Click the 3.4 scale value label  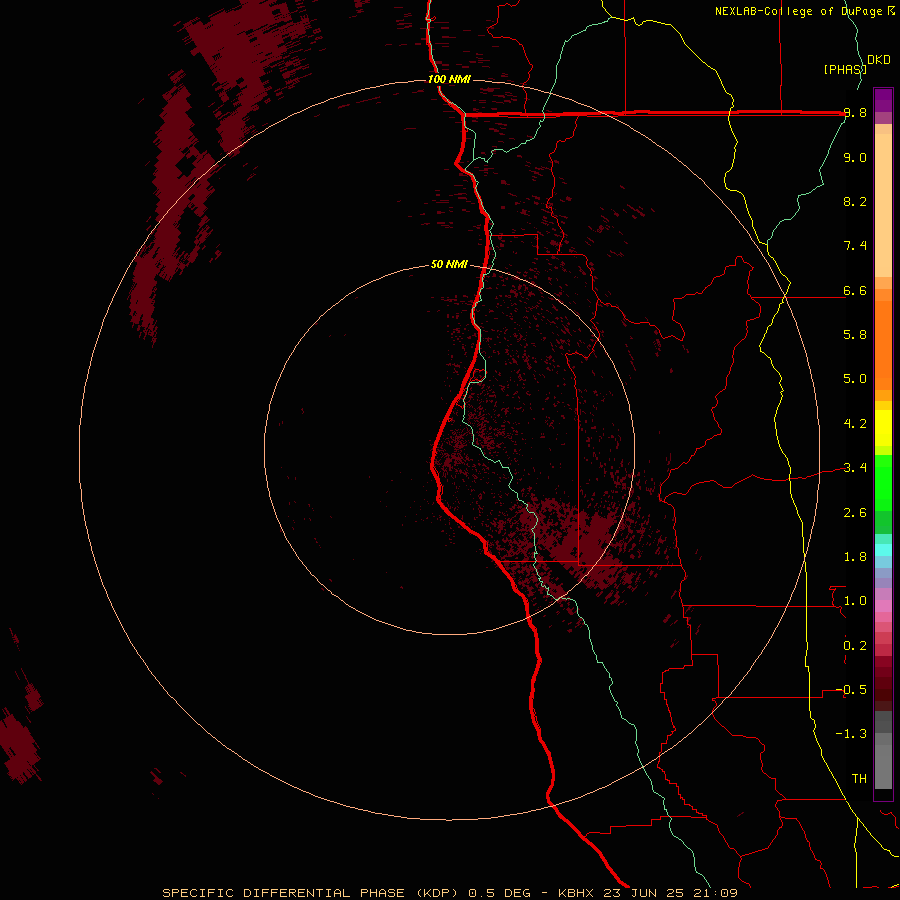855,468
